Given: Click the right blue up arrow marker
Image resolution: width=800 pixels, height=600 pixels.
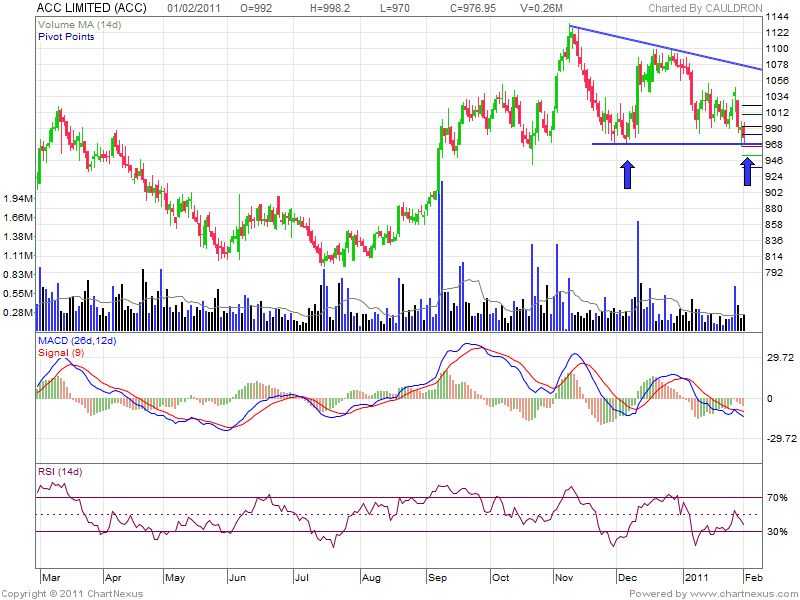Looking at the screenshot, I should point(747,171).
